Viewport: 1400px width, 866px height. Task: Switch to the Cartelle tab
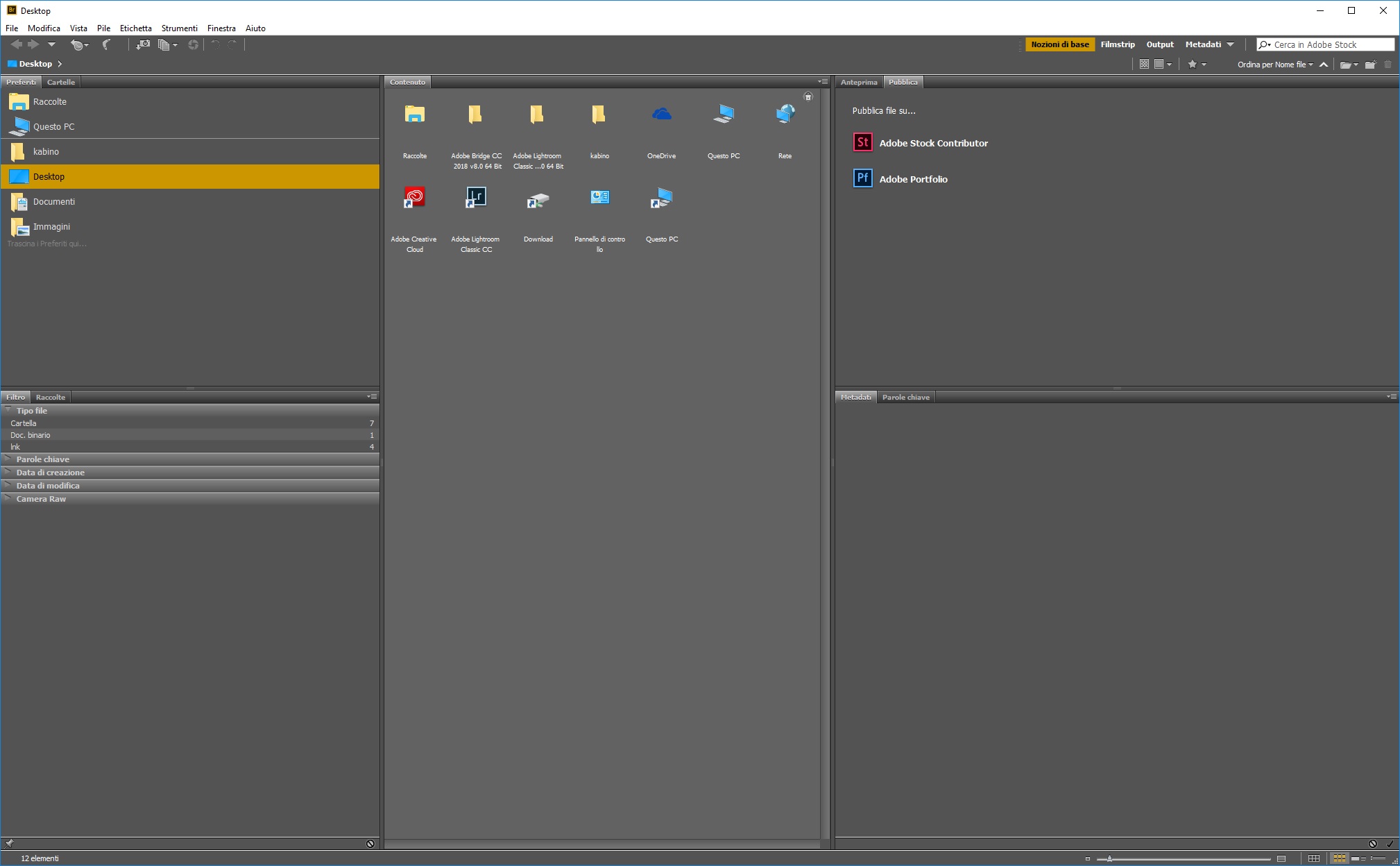[x=61, y=82]
